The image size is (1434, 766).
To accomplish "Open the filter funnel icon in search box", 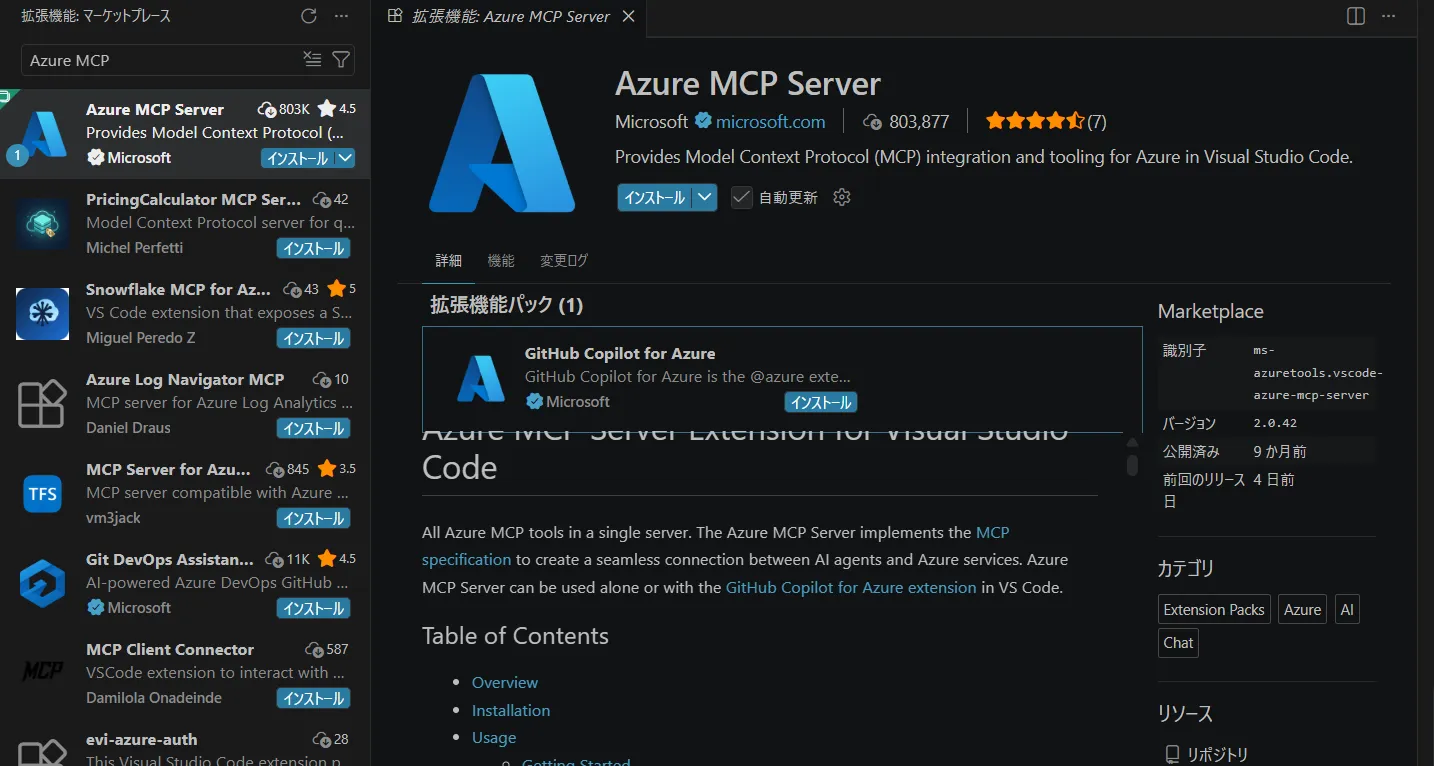I will [341, 59].
